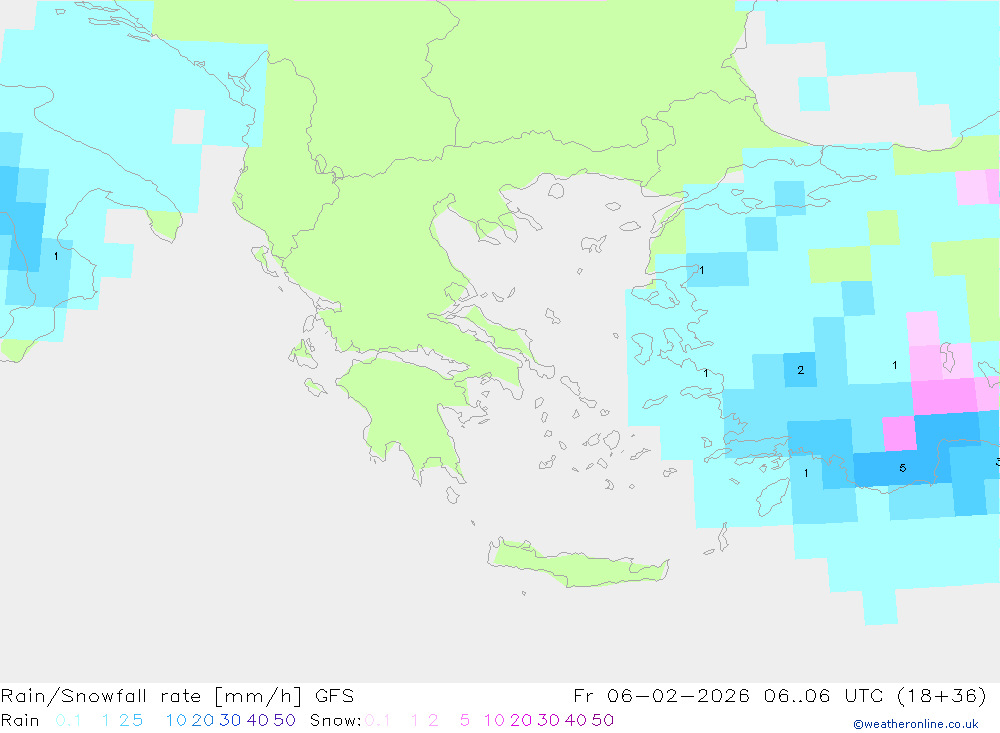
Task: Click the "06..06 UTC" time text
Action: tap(823, 695)
